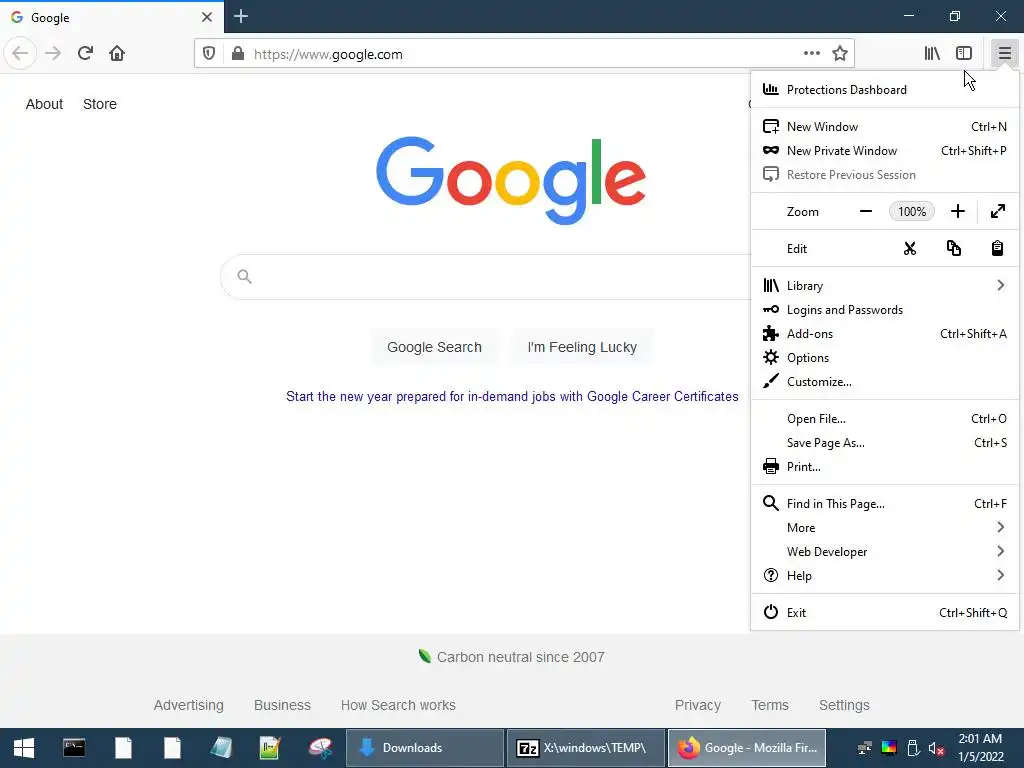This screenshot has height=768, width=1024.
Task: Expand the Library submenu
Action: (x=885, y=286)
